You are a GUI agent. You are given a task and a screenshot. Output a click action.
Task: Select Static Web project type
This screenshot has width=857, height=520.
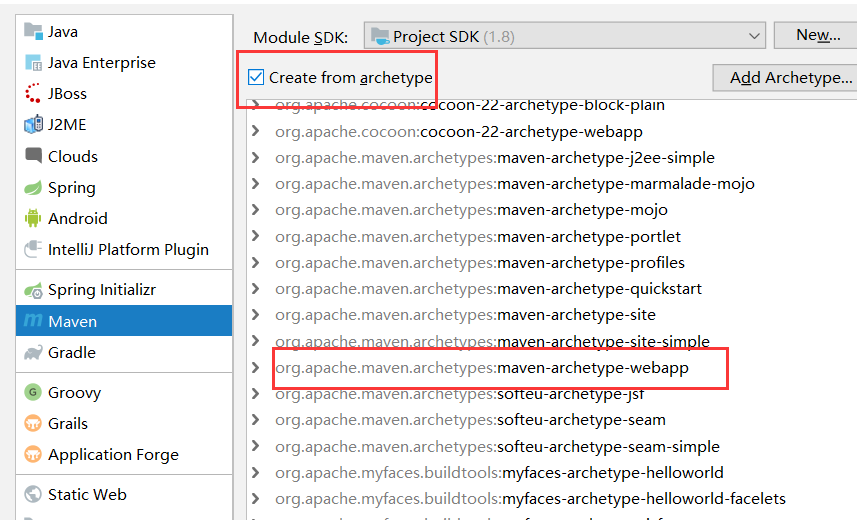click(x=124, y=494)
